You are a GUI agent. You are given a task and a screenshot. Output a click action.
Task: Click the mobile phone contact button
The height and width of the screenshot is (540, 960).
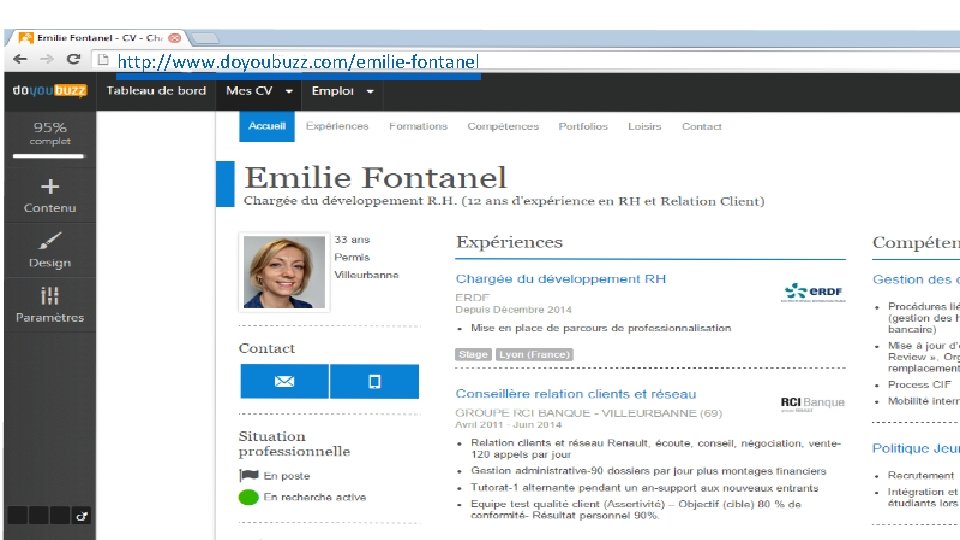click(x=374, y=381)
